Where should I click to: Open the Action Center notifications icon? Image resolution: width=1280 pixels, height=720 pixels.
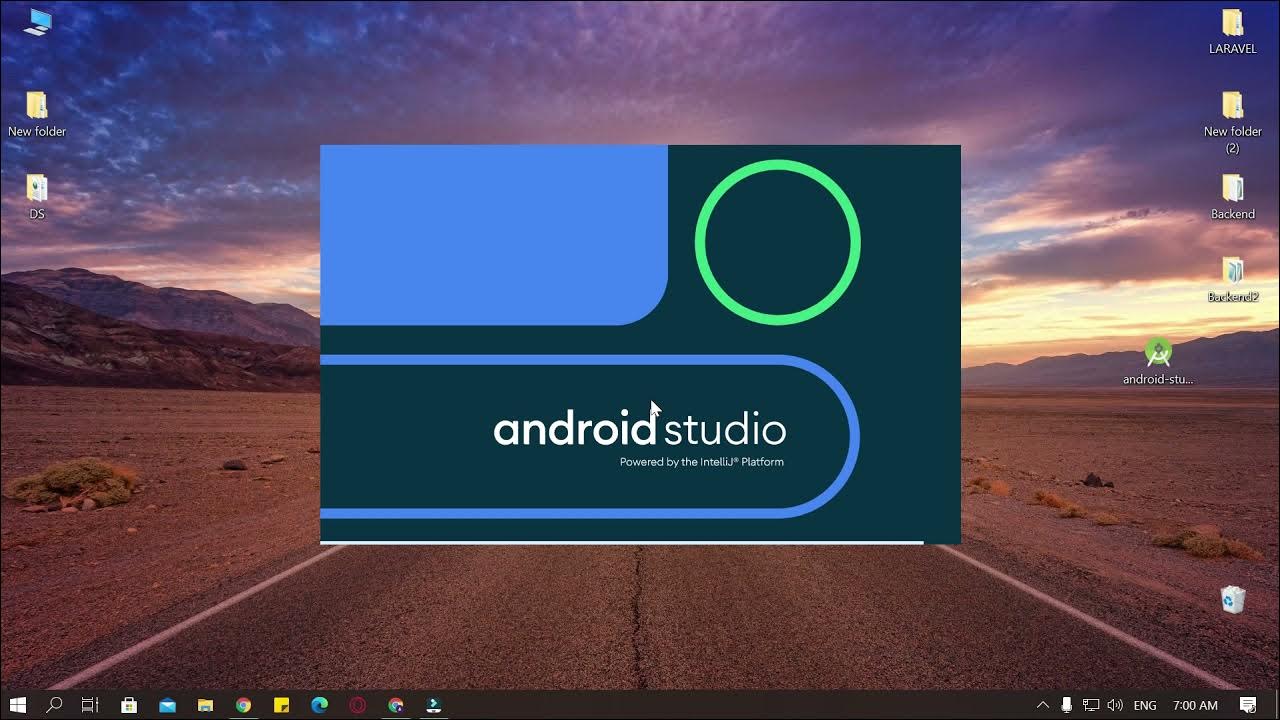[1248, 705]
